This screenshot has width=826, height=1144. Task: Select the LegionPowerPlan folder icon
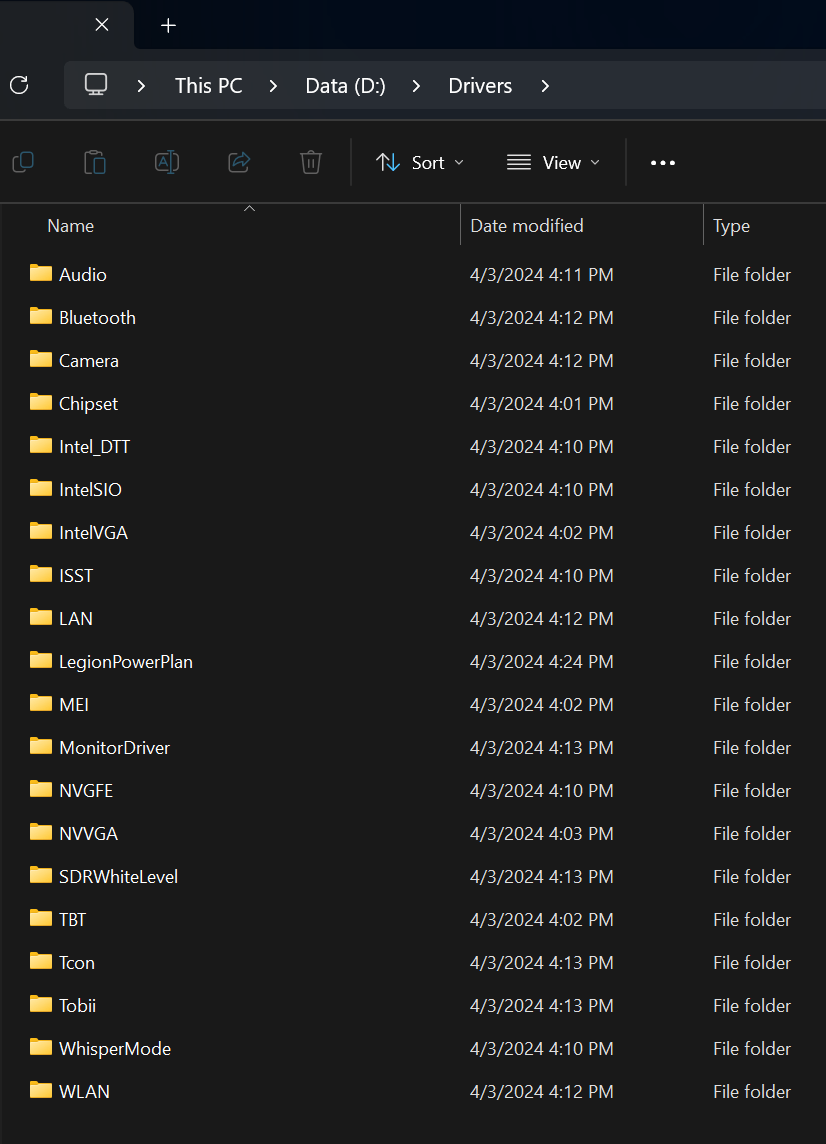(41, 661)
